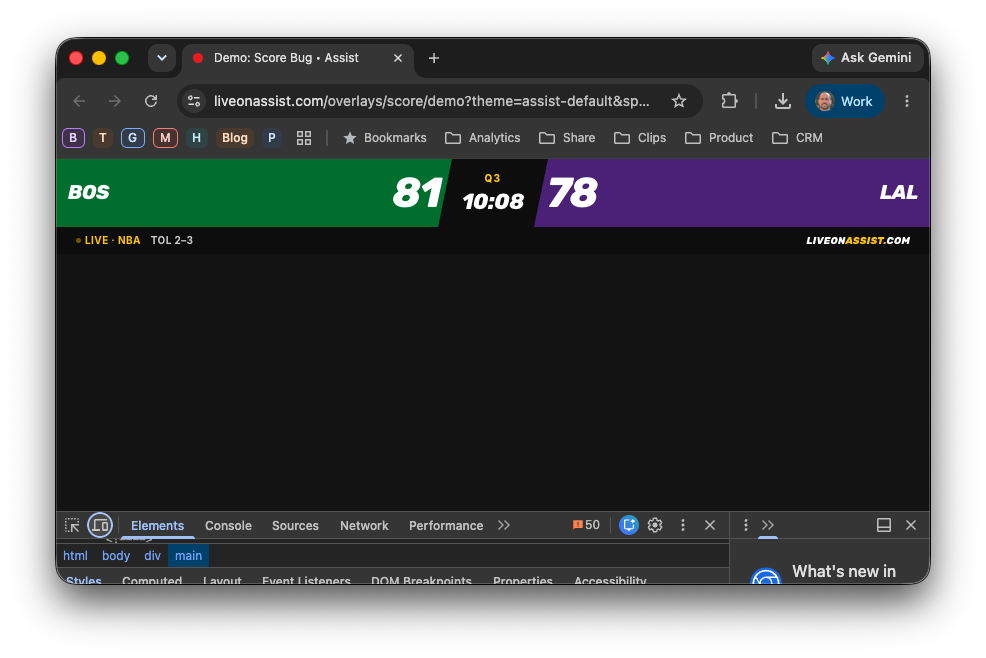The image size is (986, 658).
Task: Close the DevTools panel
Action: click(x=710, y=525)
